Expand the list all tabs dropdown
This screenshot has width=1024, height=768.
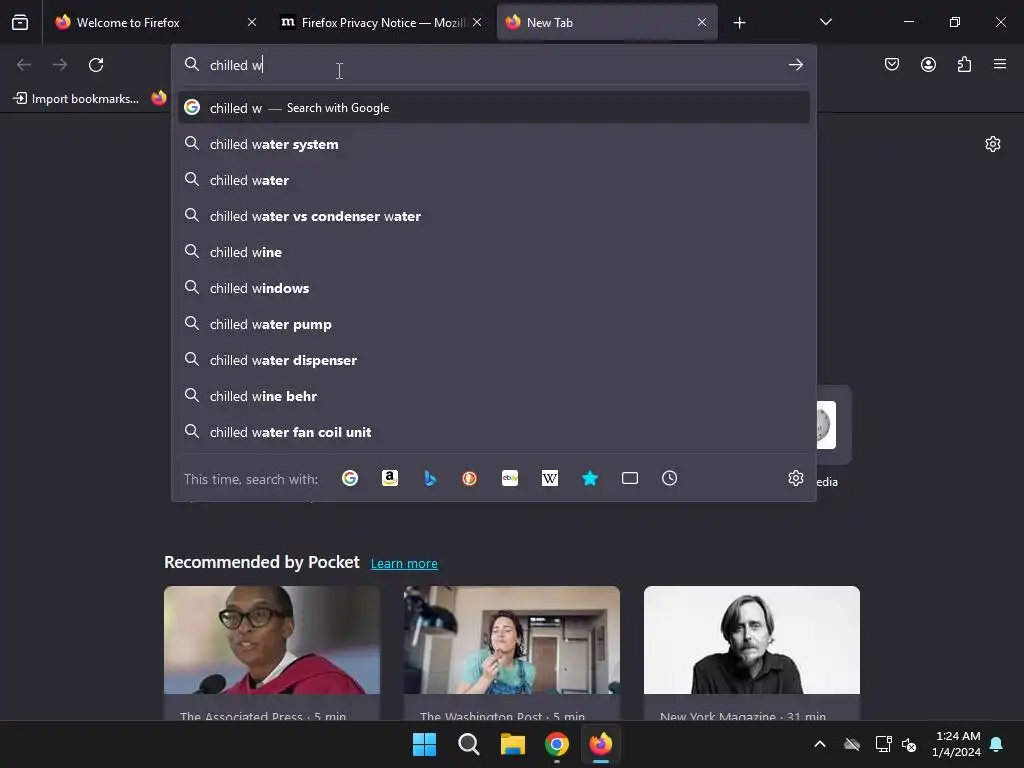tap(825, 22)
